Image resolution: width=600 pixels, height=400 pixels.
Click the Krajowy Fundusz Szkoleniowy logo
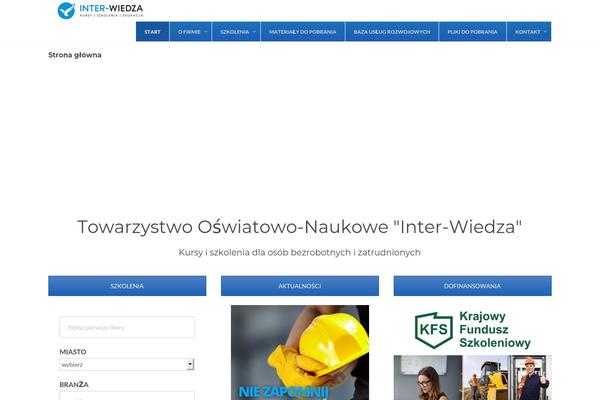473,330
